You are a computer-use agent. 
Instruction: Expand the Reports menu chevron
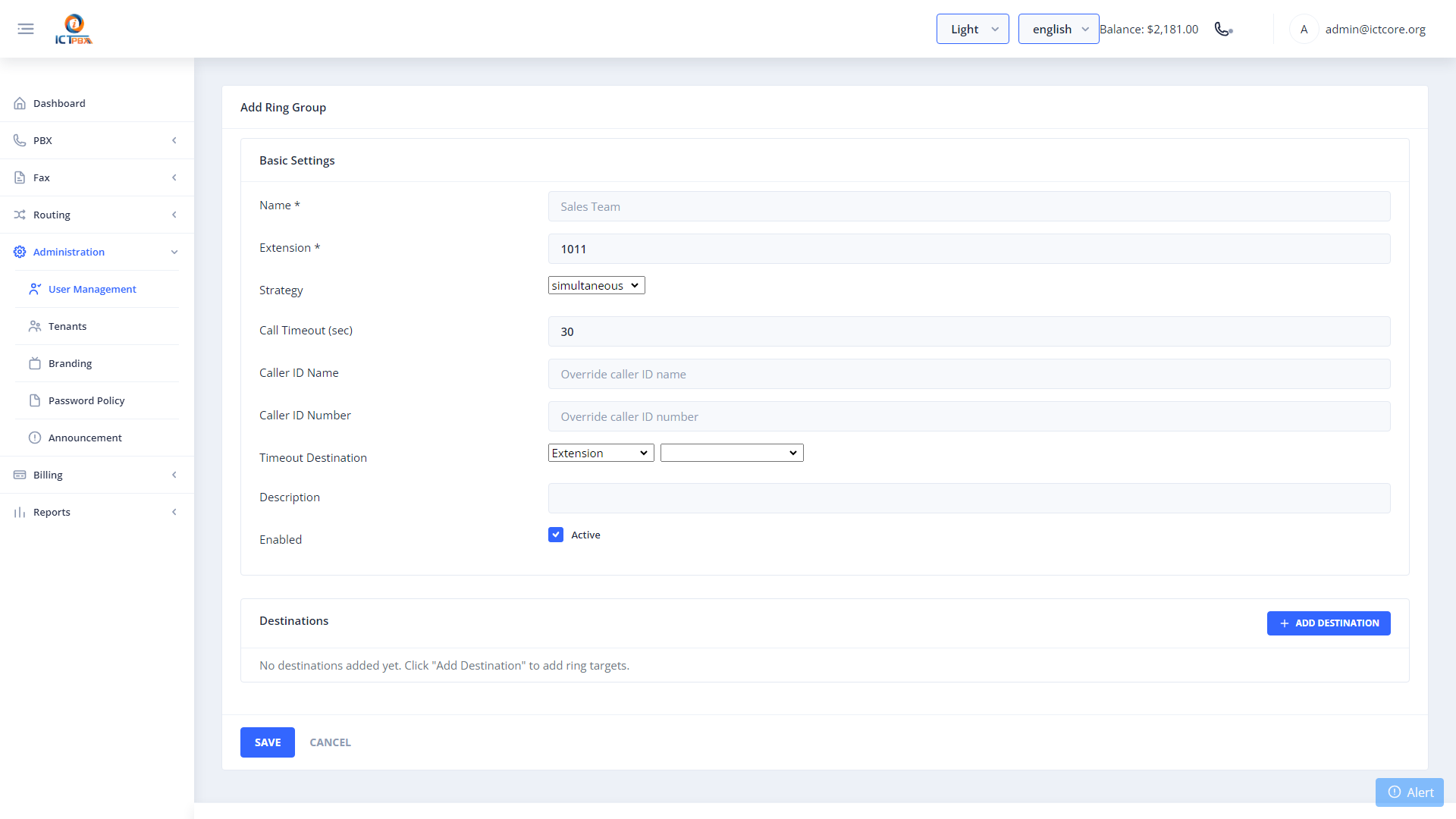(174, 512)
